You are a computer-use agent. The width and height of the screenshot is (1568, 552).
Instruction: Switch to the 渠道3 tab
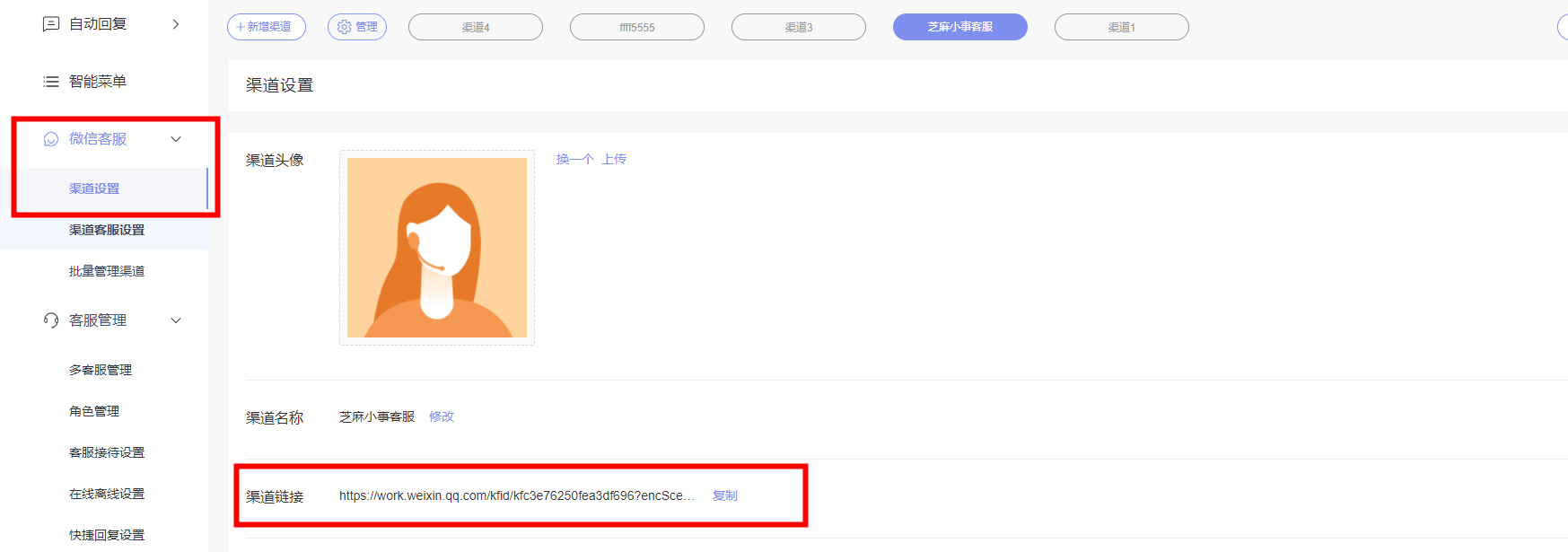click(x=799, y=27)
